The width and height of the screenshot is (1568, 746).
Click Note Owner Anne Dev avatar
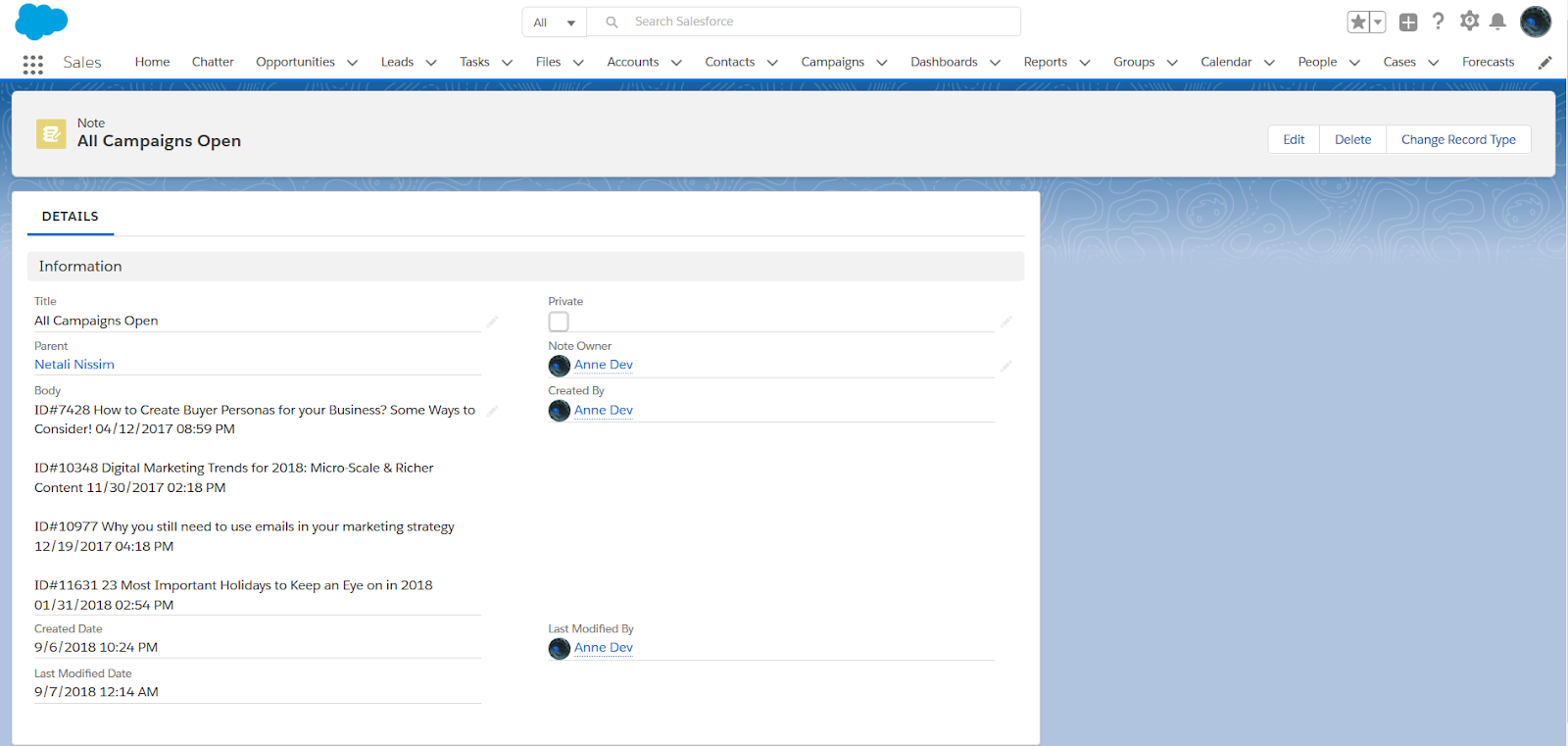coord(560,366)
